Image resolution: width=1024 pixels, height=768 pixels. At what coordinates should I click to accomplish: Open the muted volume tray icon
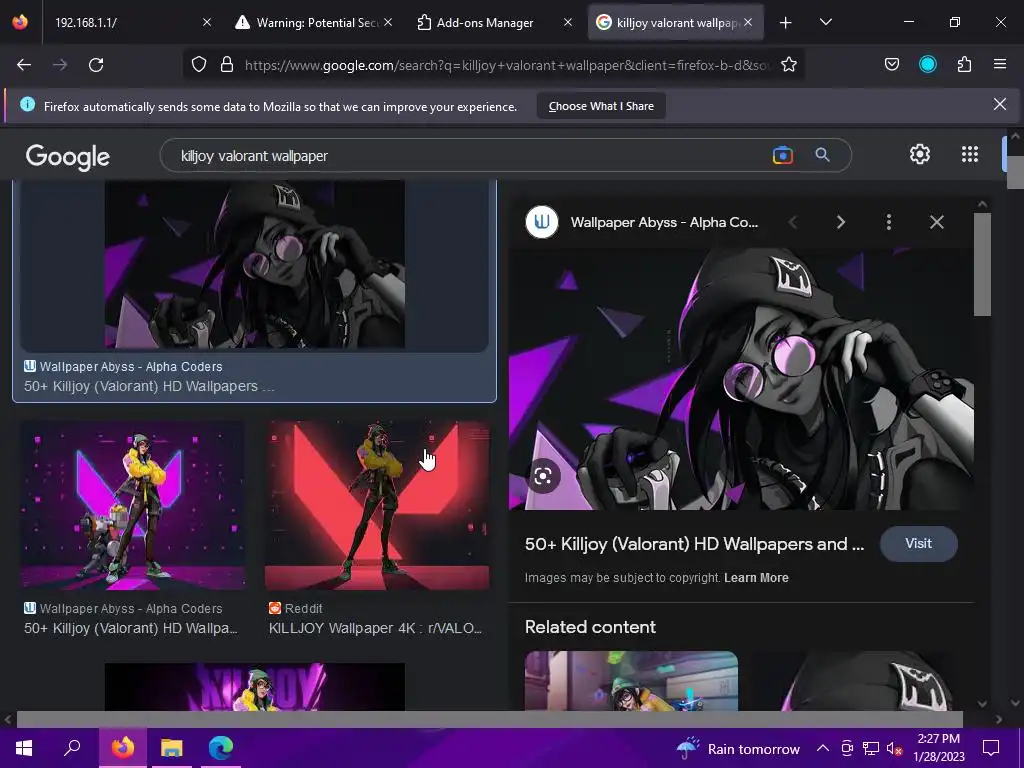coord(895,748)
